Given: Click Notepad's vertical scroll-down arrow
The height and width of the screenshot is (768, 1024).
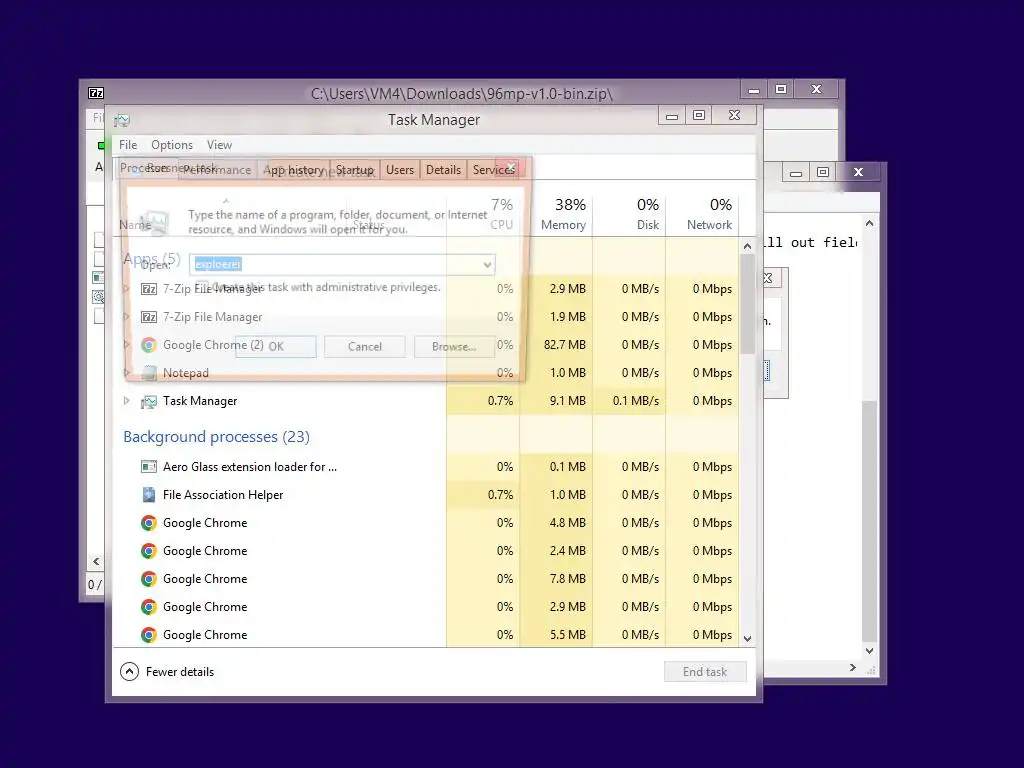Looking at the screenshot, I should [x=869, y=650].
